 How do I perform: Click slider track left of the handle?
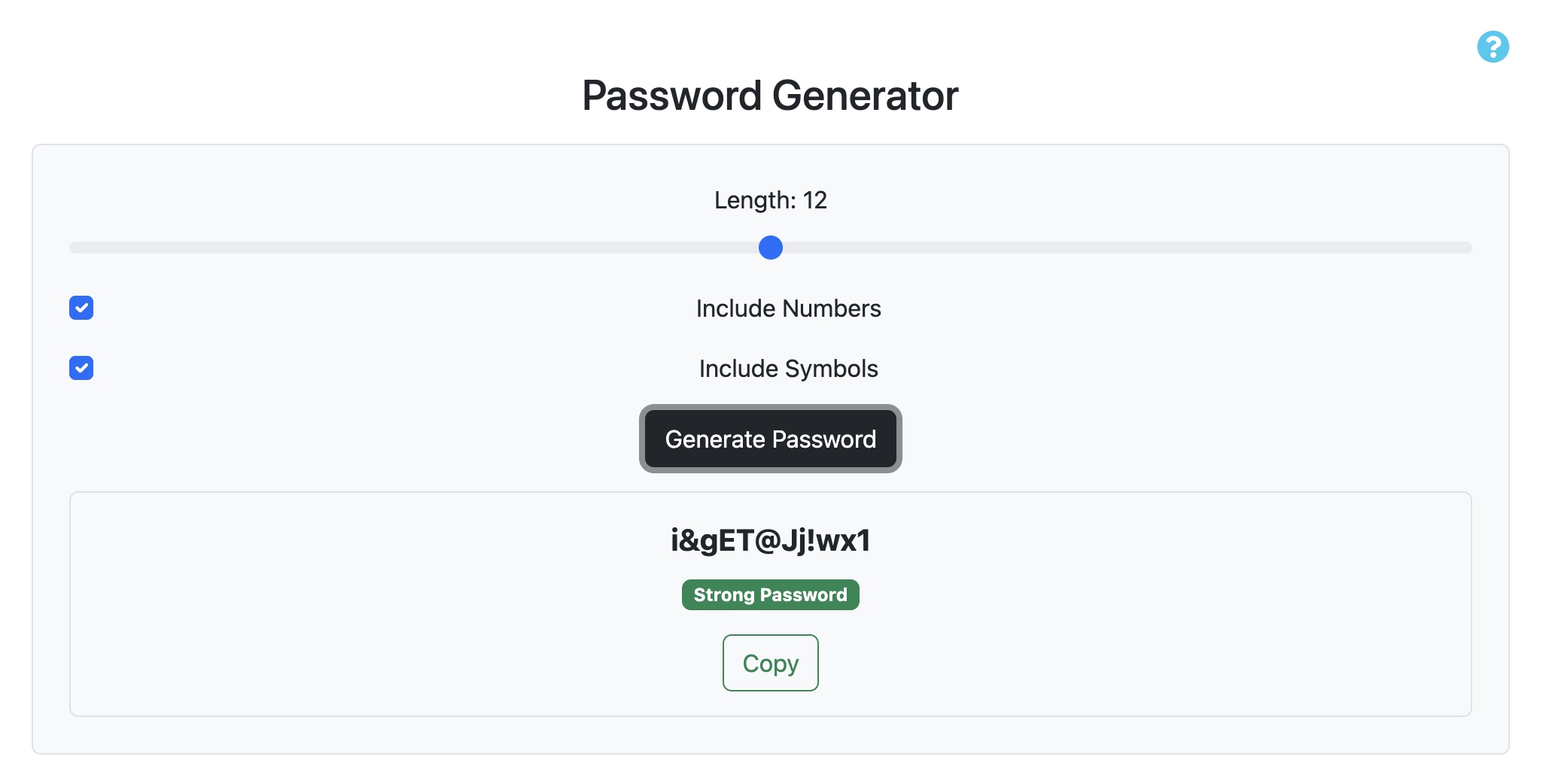pyautogui.click(x=414, y=248)
